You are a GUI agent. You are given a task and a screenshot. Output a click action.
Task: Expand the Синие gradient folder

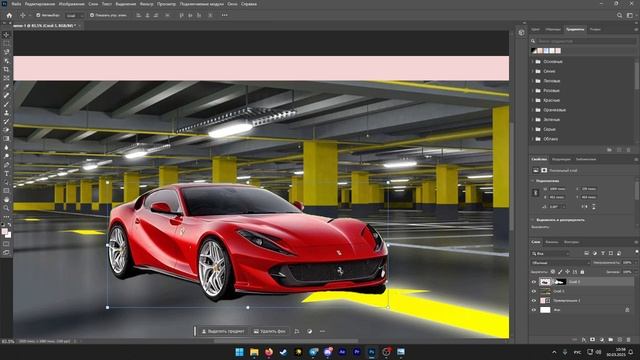532,71
